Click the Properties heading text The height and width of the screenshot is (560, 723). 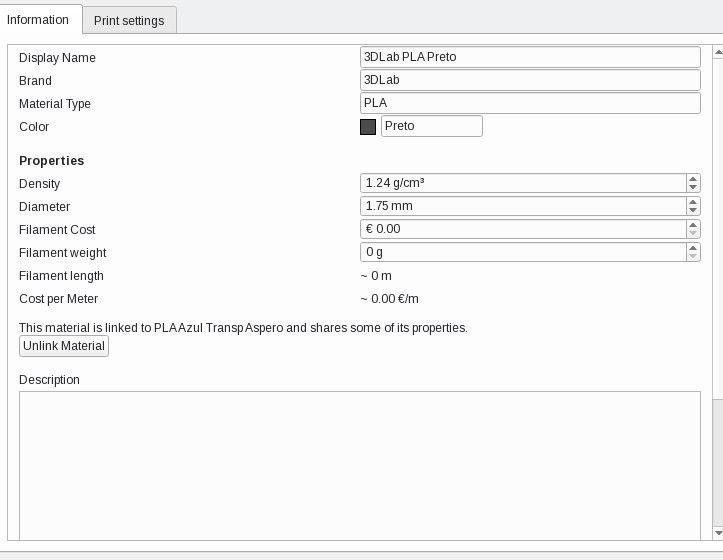[52, 161]
